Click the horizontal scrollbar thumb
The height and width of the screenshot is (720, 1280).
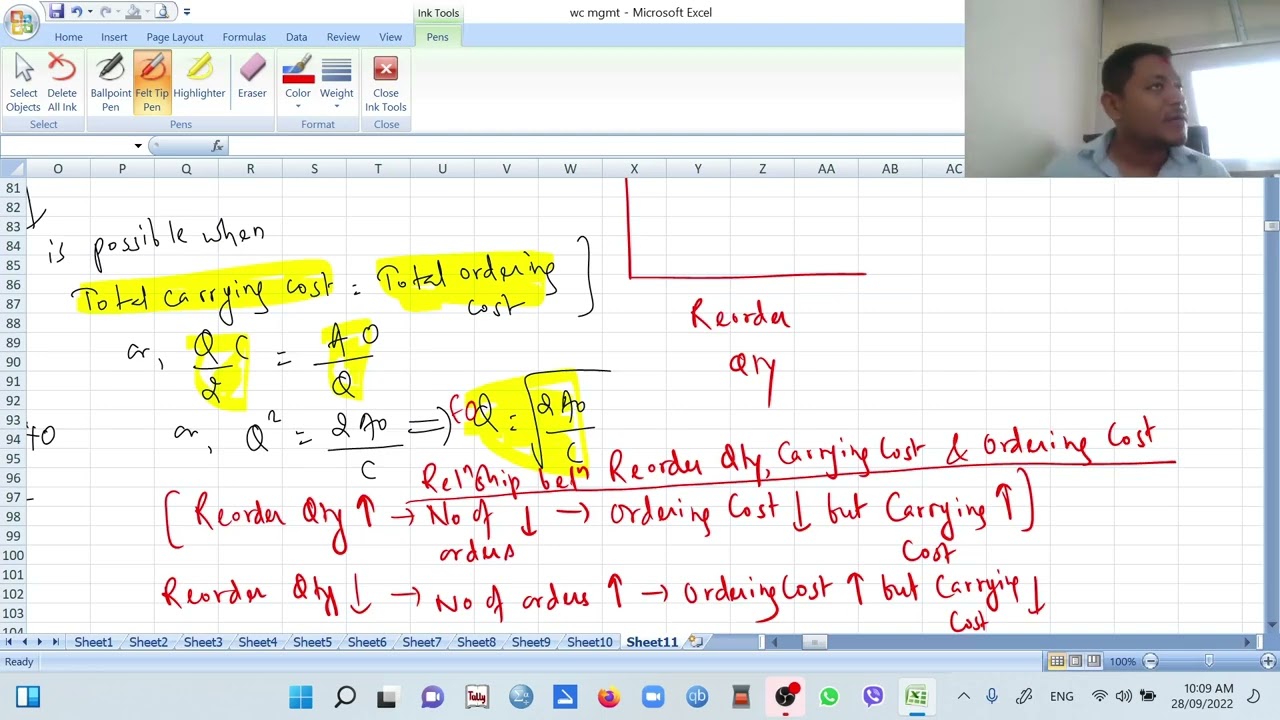816,642
